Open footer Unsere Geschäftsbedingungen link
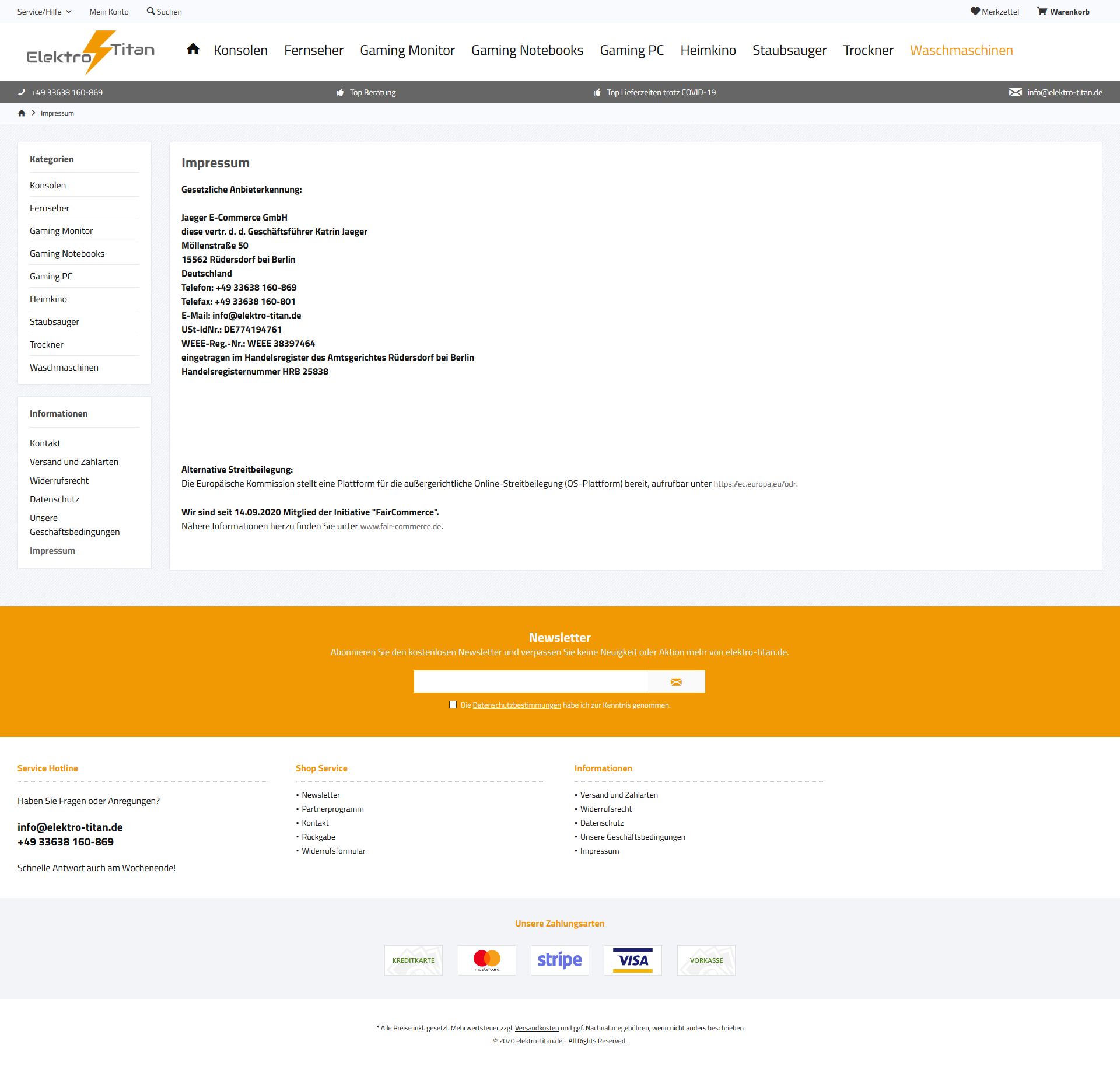Viewport: 1120px width, 1080px height. (633, 837)
